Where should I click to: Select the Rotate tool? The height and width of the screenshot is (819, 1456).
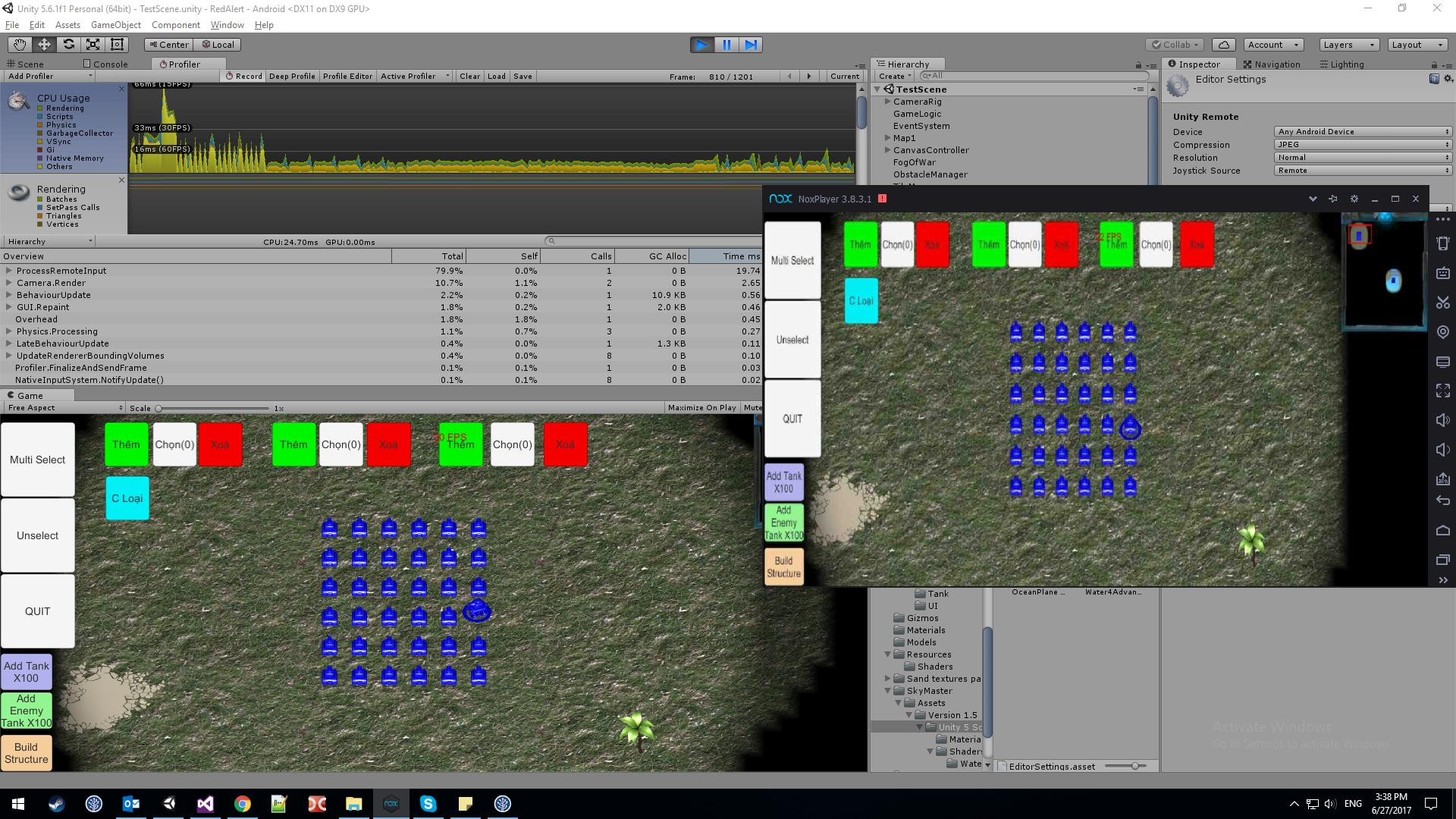(68, 45)
